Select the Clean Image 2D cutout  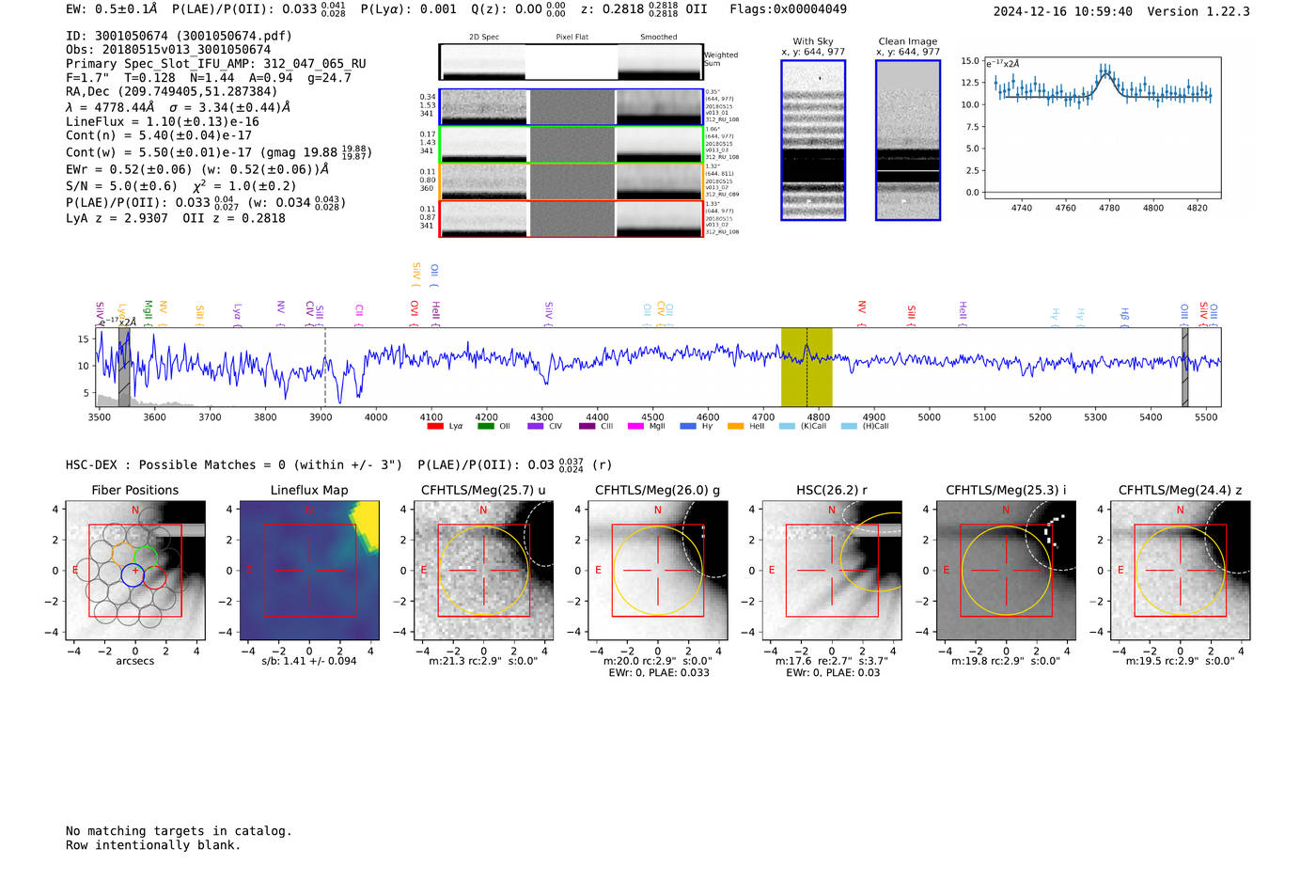(x=908, y=140)
